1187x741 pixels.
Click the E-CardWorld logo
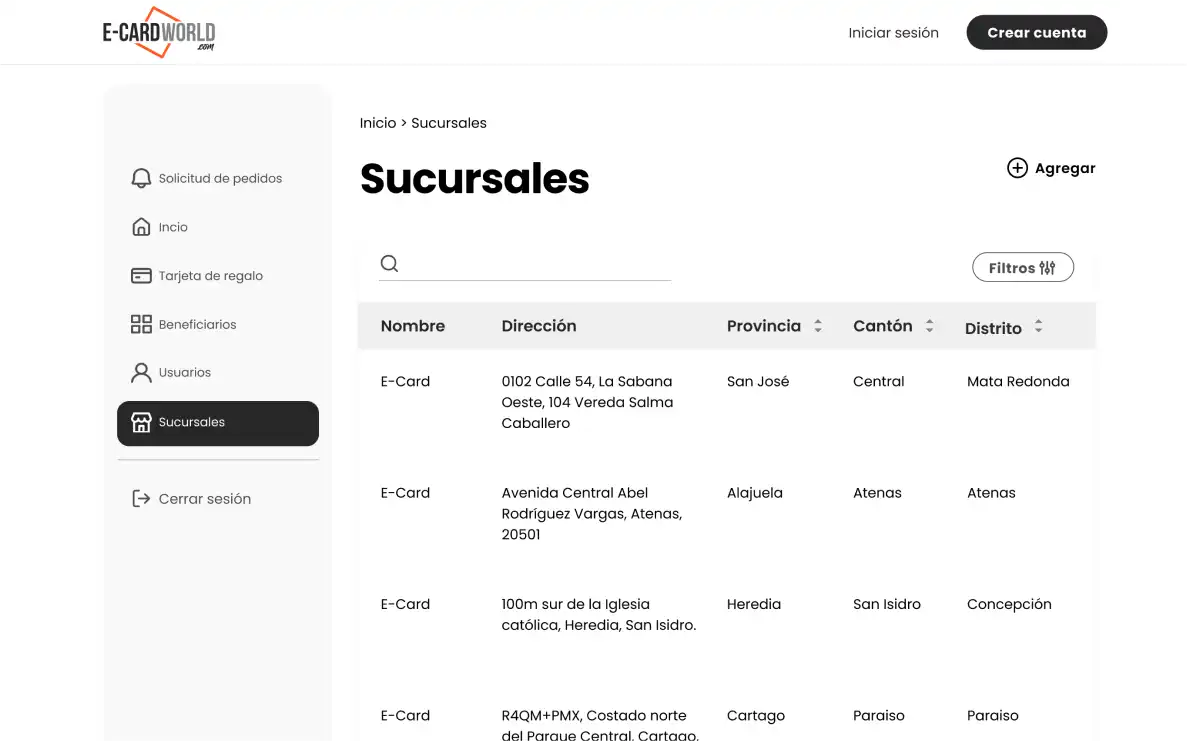coord(160,32)
